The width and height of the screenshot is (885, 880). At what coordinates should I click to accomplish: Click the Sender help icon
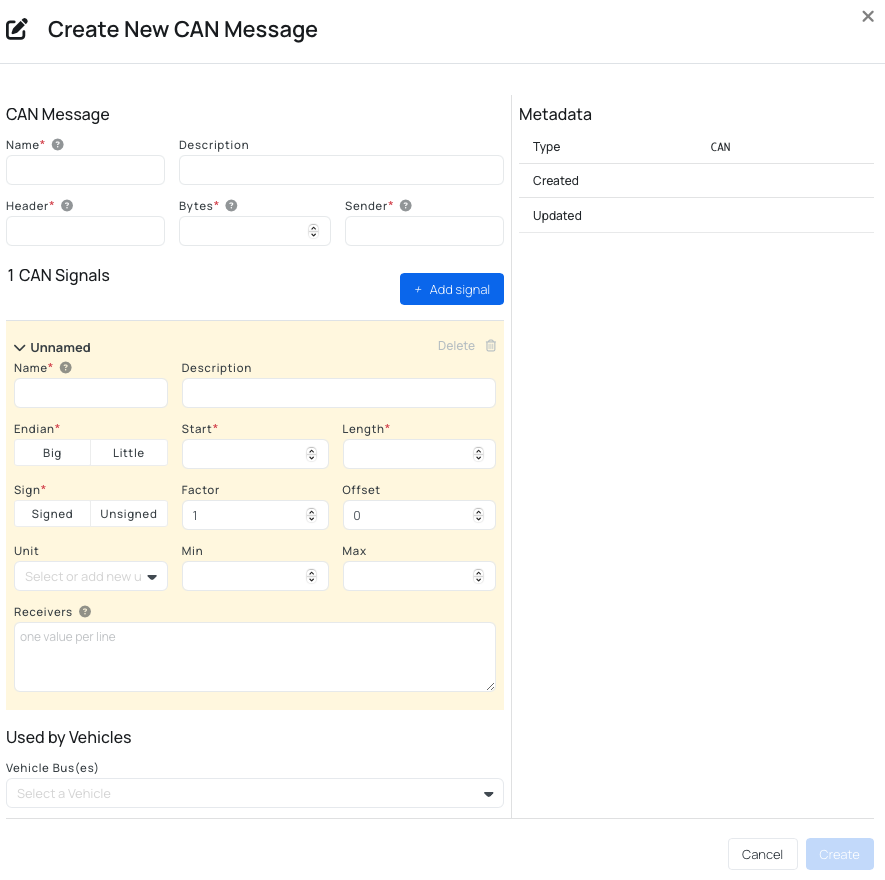tap(405, 206)
